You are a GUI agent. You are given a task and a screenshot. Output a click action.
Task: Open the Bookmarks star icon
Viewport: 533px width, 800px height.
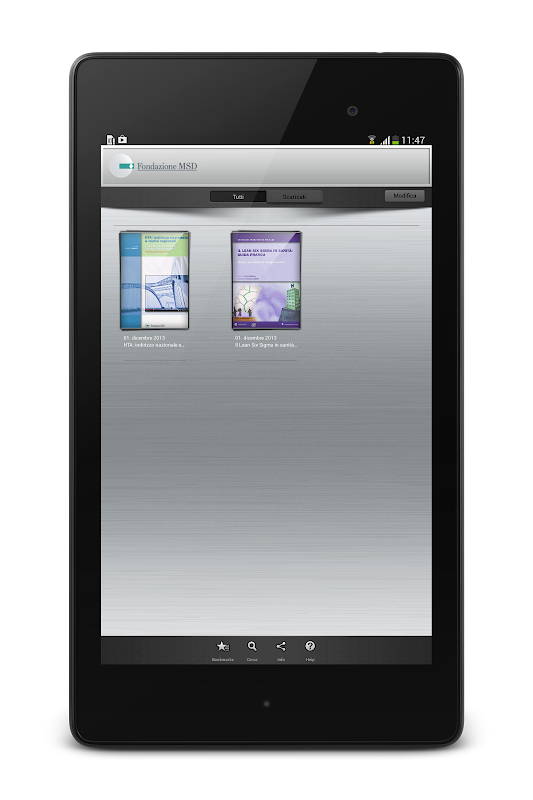click(x=222, y=646)
